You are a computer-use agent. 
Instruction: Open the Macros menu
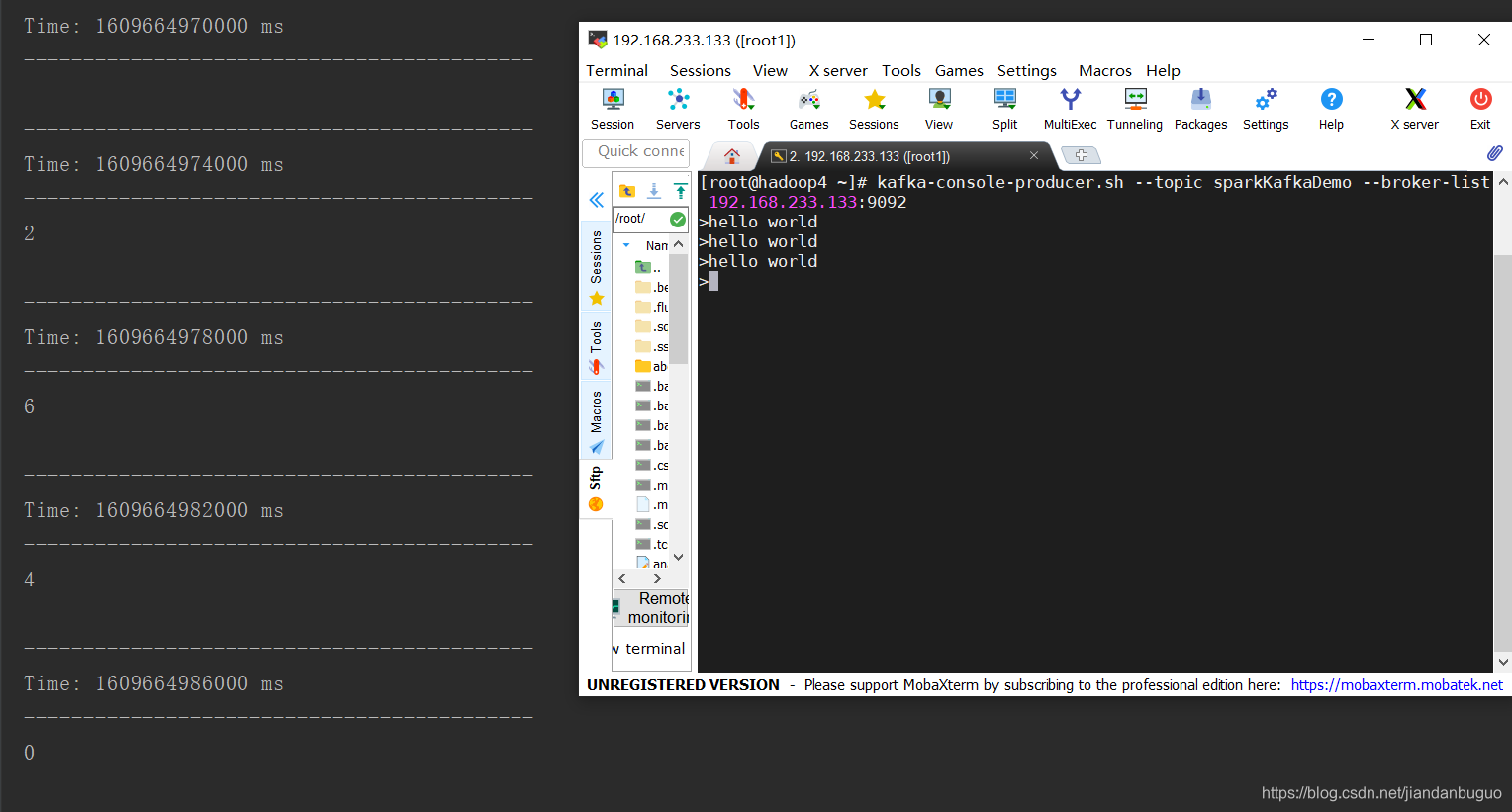coord(1105,71)
